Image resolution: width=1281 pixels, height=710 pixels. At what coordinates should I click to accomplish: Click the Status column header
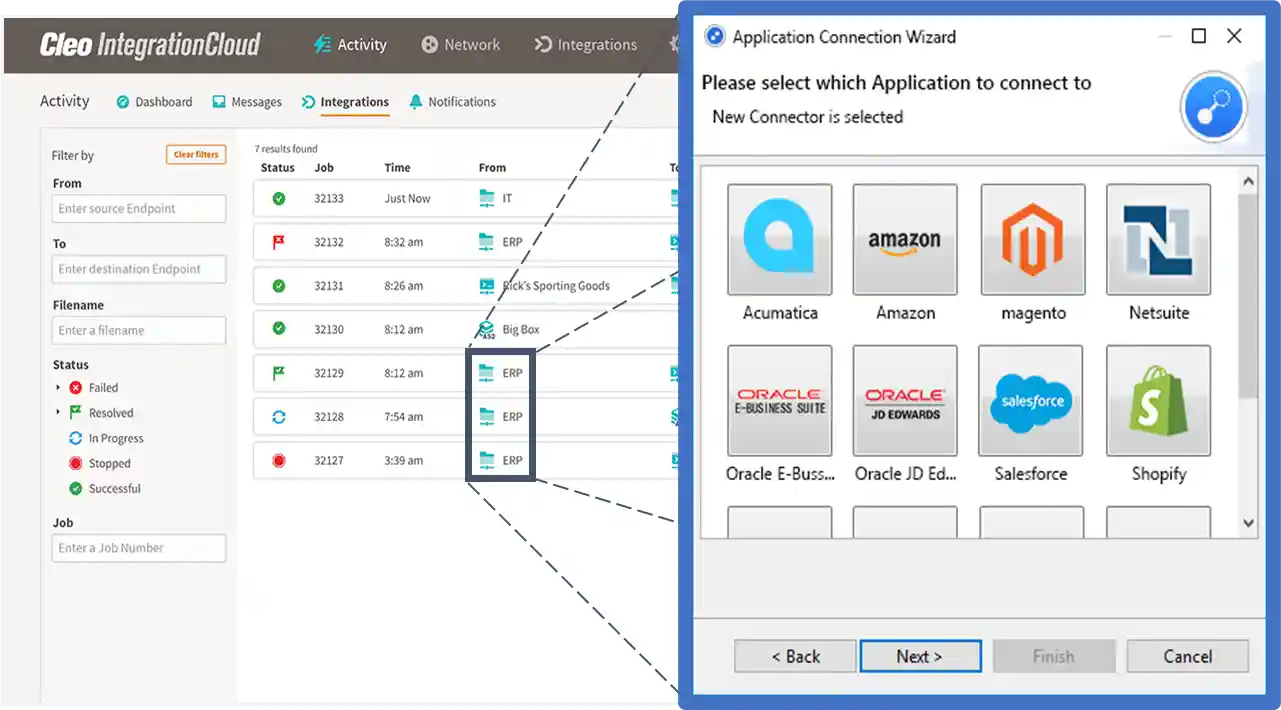[278, 168]
